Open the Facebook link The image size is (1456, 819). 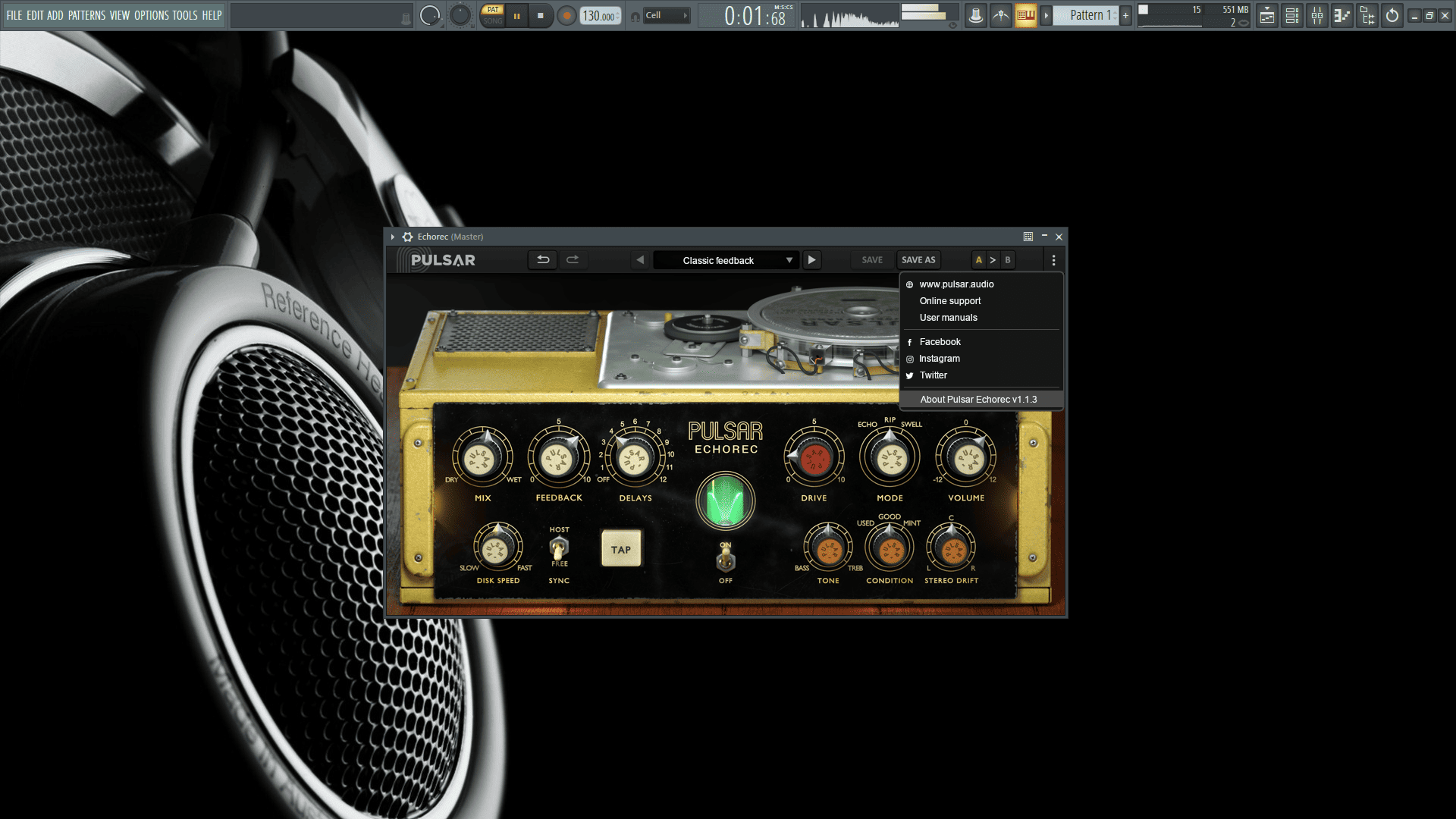tap(981, 342)
